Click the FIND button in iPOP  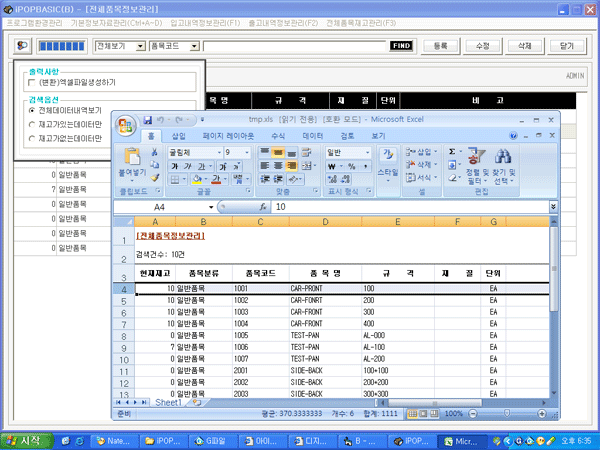(401, 46)
